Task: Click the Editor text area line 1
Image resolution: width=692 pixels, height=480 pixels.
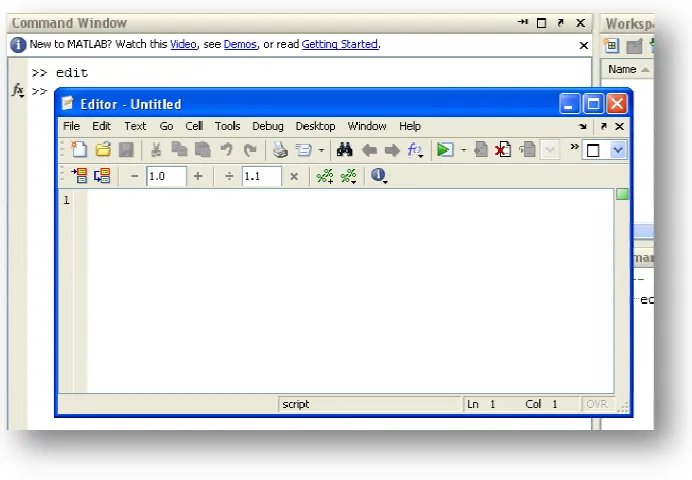Action: (350, 200)
